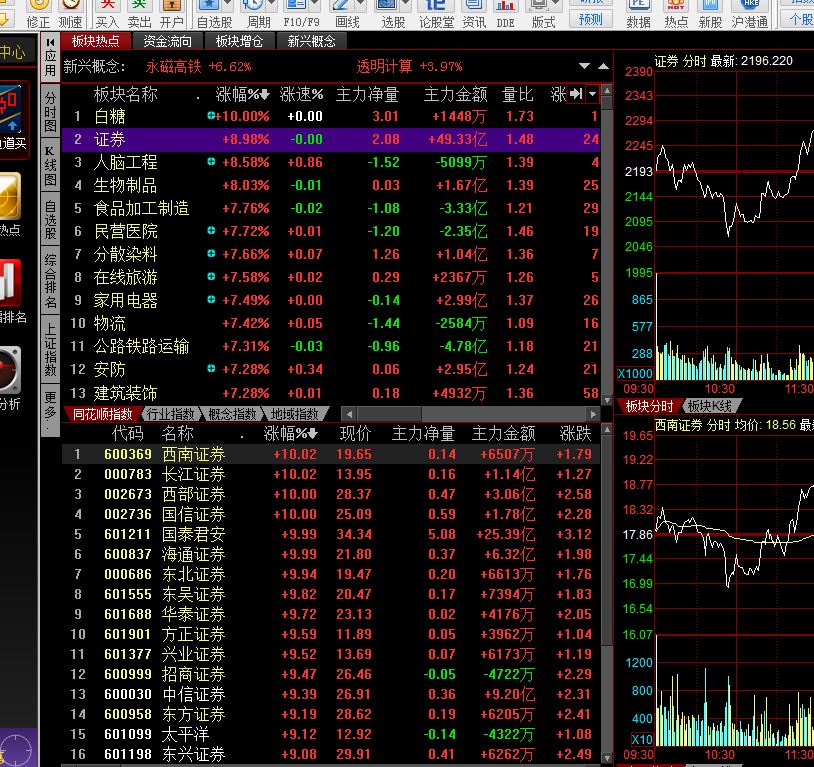Open the 测速 speed test tool

pyautogui.click(x=70, y=14)
